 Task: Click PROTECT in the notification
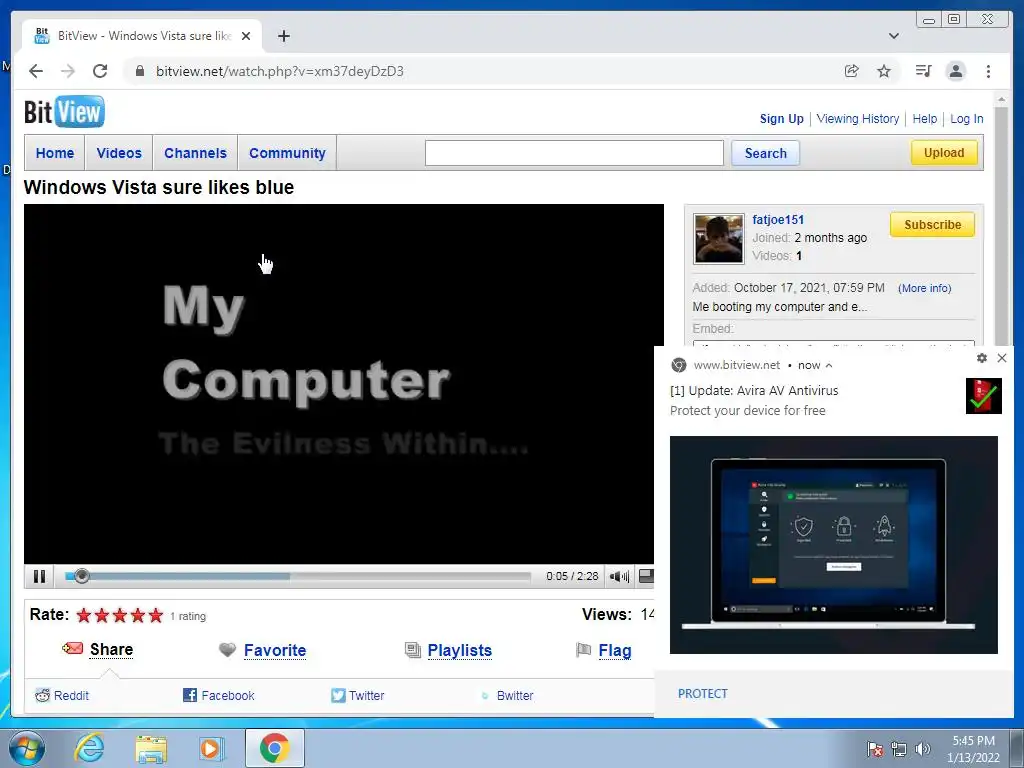pyautogui.click(x=702, y=694)
